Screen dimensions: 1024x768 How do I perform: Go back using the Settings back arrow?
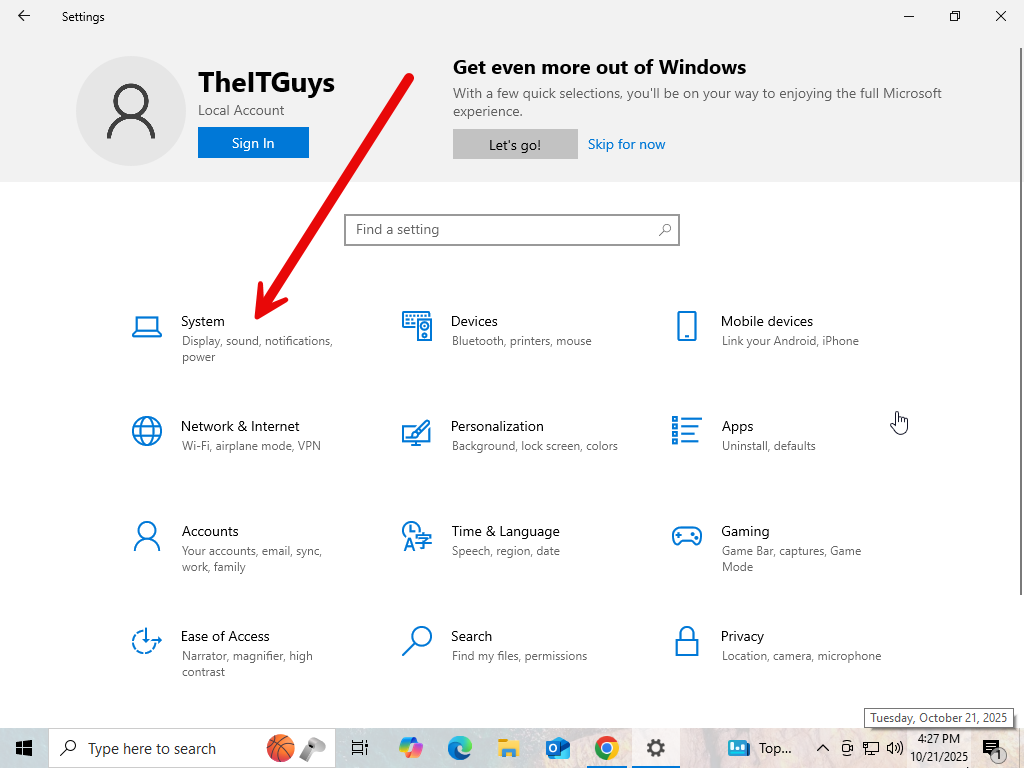(24, 16)
